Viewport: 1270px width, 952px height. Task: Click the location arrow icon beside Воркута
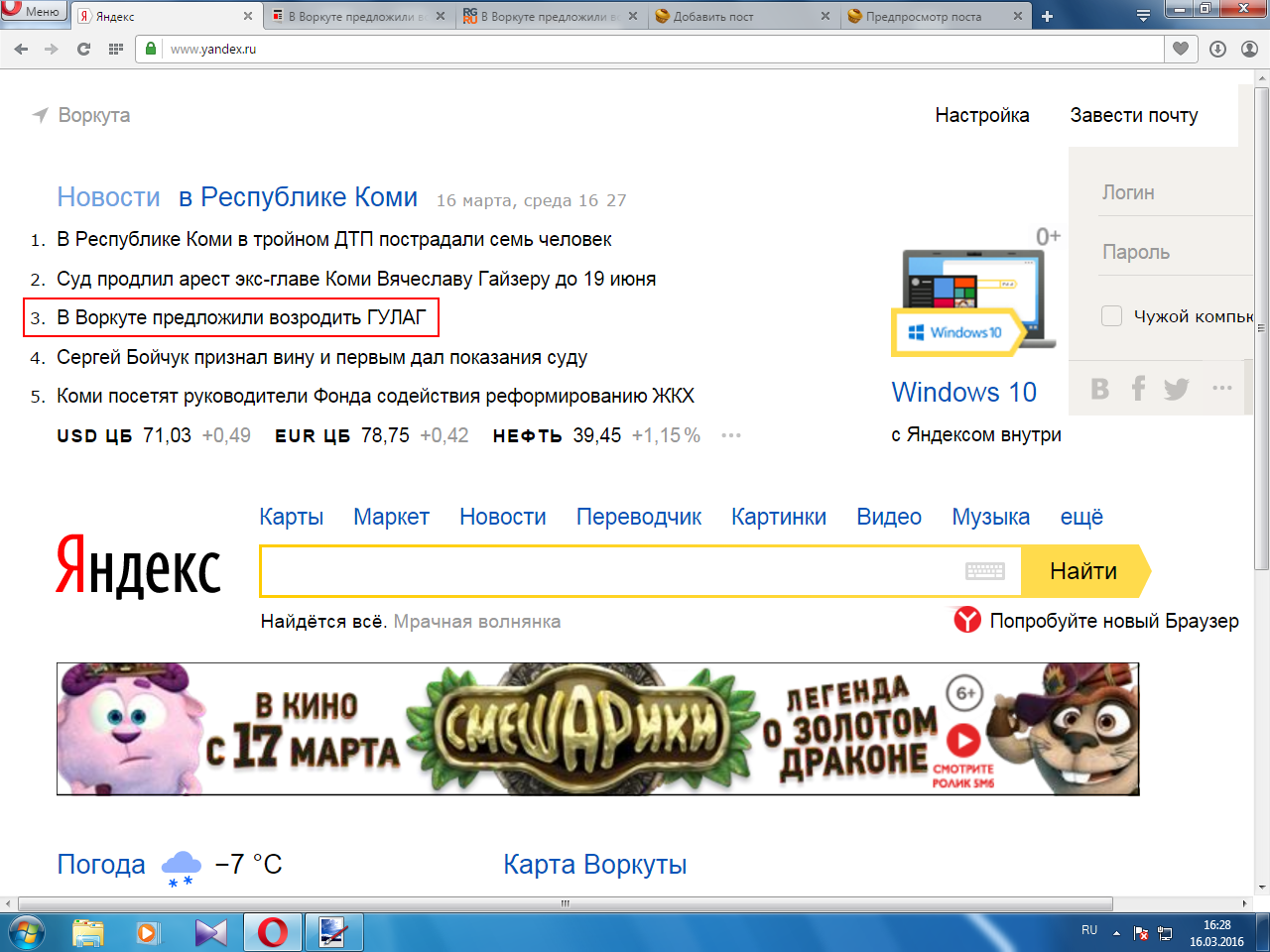coord(41,115)
